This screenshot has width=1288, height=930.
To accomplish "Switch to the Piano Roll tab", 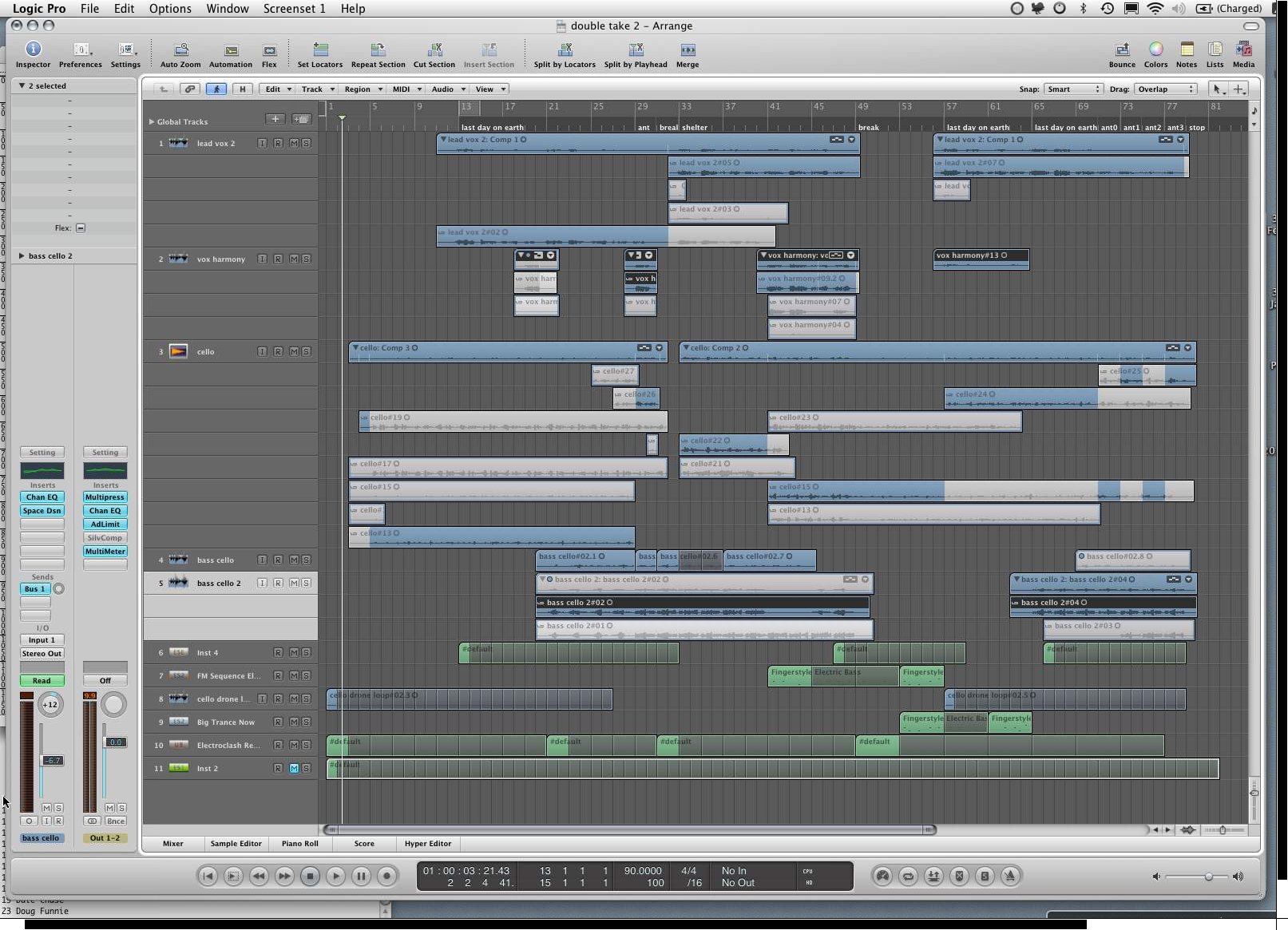I will point(299,843).
